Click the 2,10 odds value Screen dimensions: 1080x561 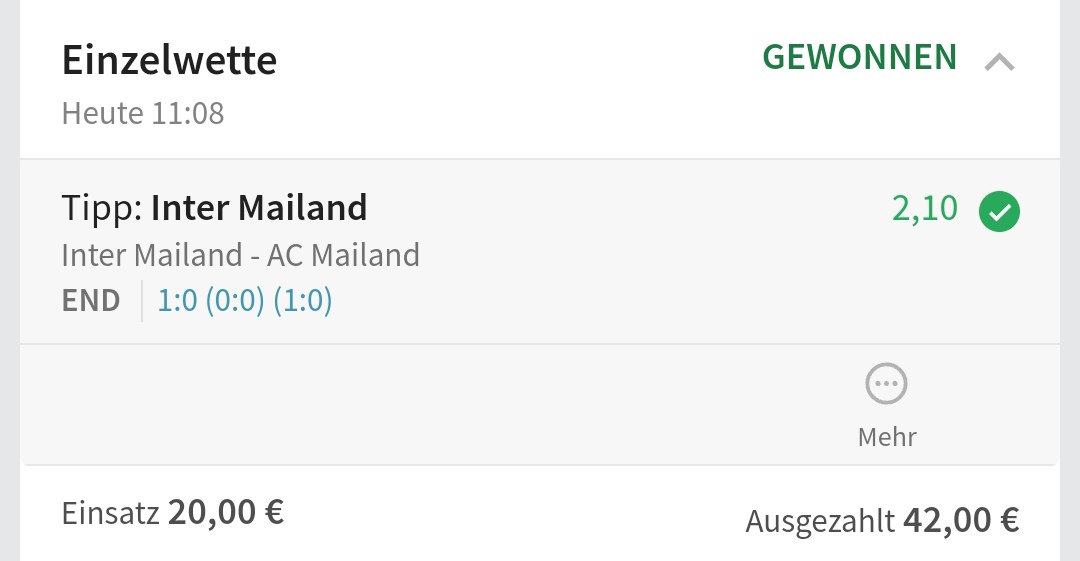coord(924,209)
